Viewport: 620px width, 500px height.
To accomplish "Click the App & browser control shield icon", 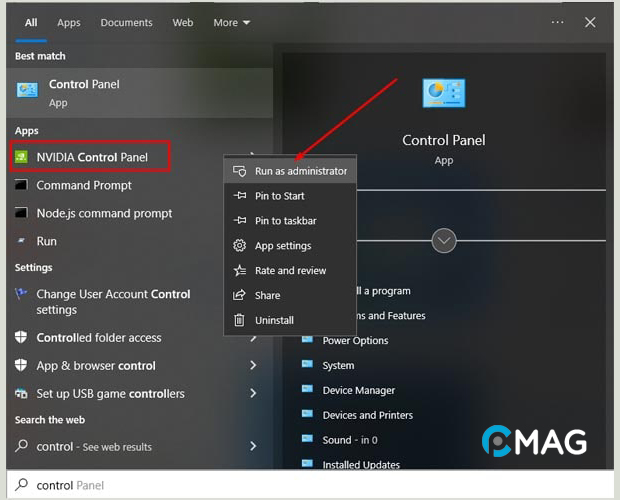I will coord(21,365).
